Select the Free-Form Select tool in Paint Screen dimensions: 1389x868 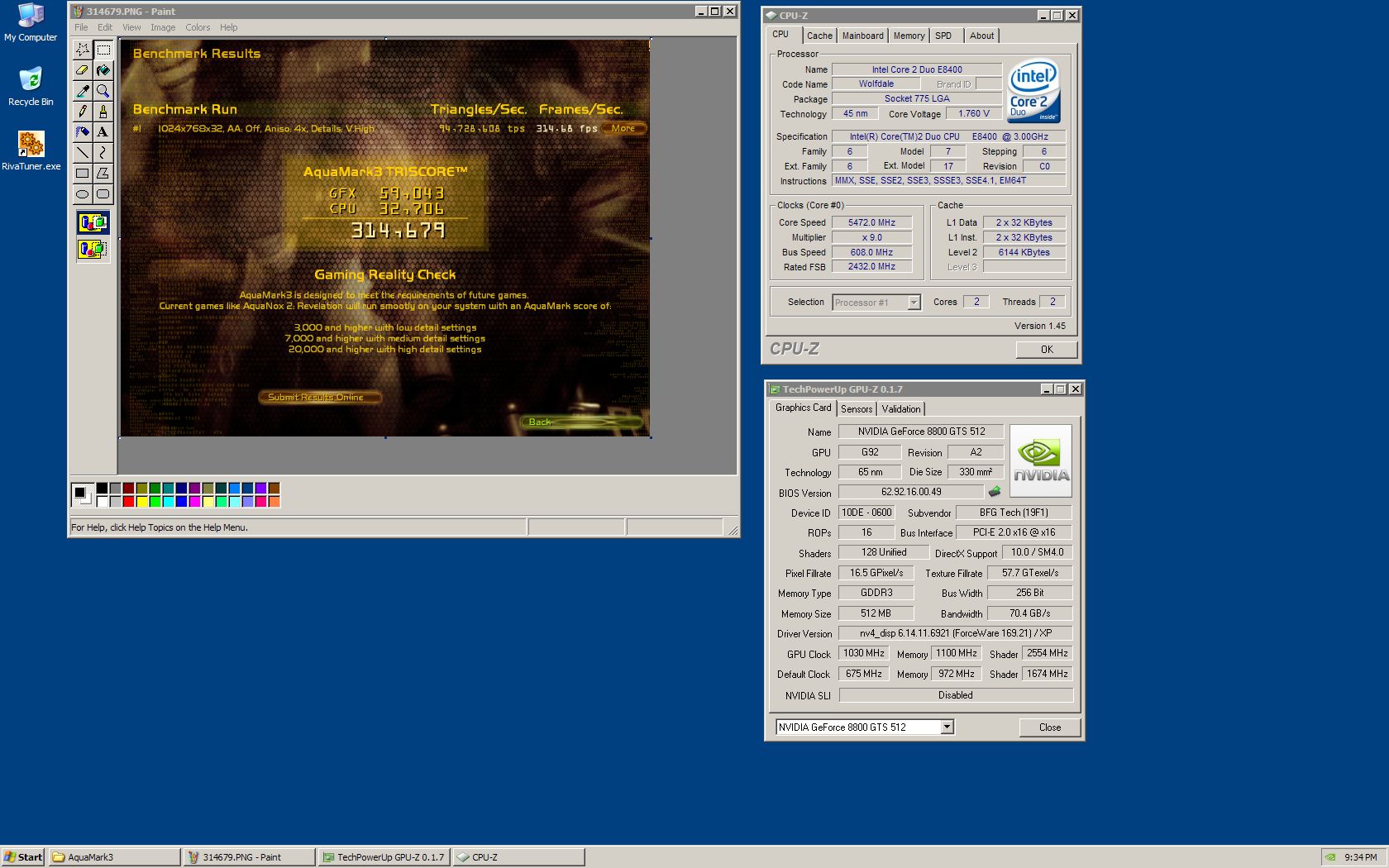tap(83, 50)
